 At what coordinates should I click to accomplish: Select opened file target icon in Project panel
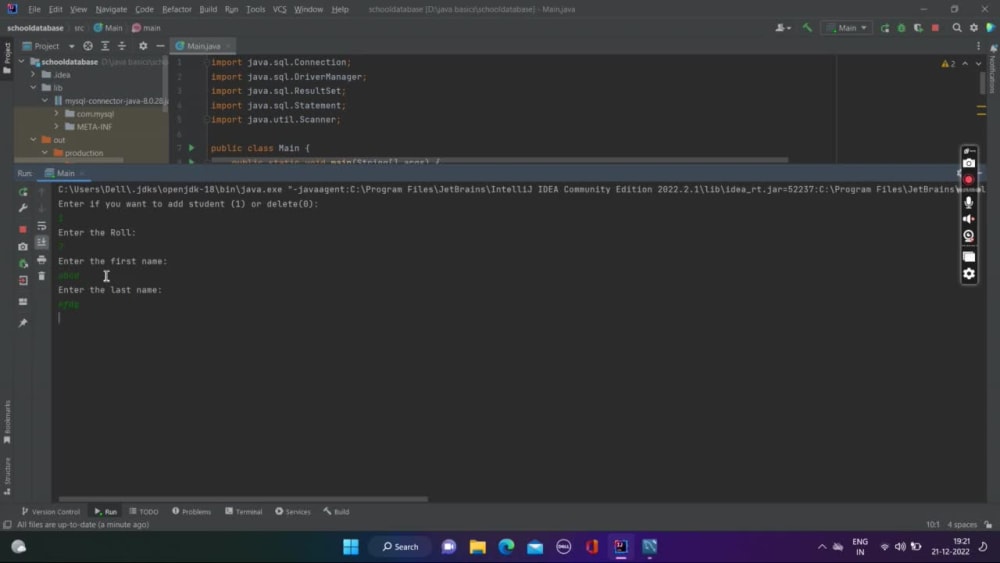pos(88,46)
